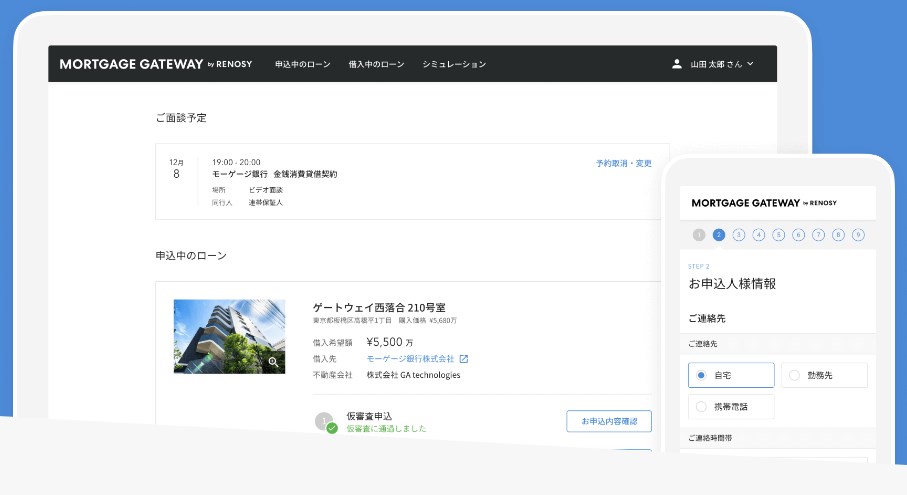This screenshot has width=907, height=495.
Task: Go to step 1 in mobile stepper
Action: [699, 235]
